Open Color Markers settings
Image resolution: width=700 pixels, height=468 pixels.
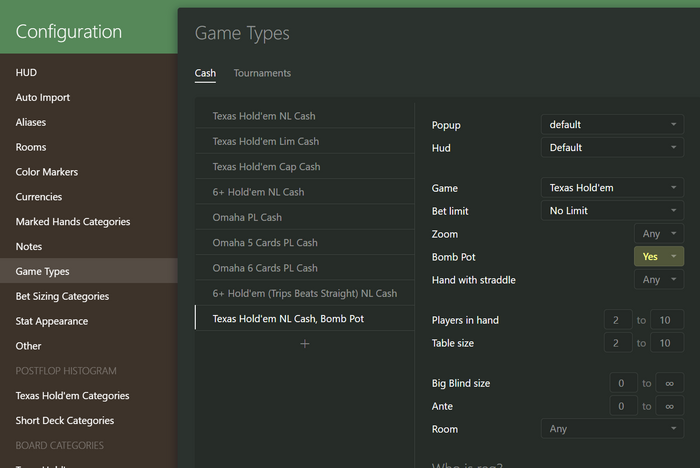(x=47, y=172)
